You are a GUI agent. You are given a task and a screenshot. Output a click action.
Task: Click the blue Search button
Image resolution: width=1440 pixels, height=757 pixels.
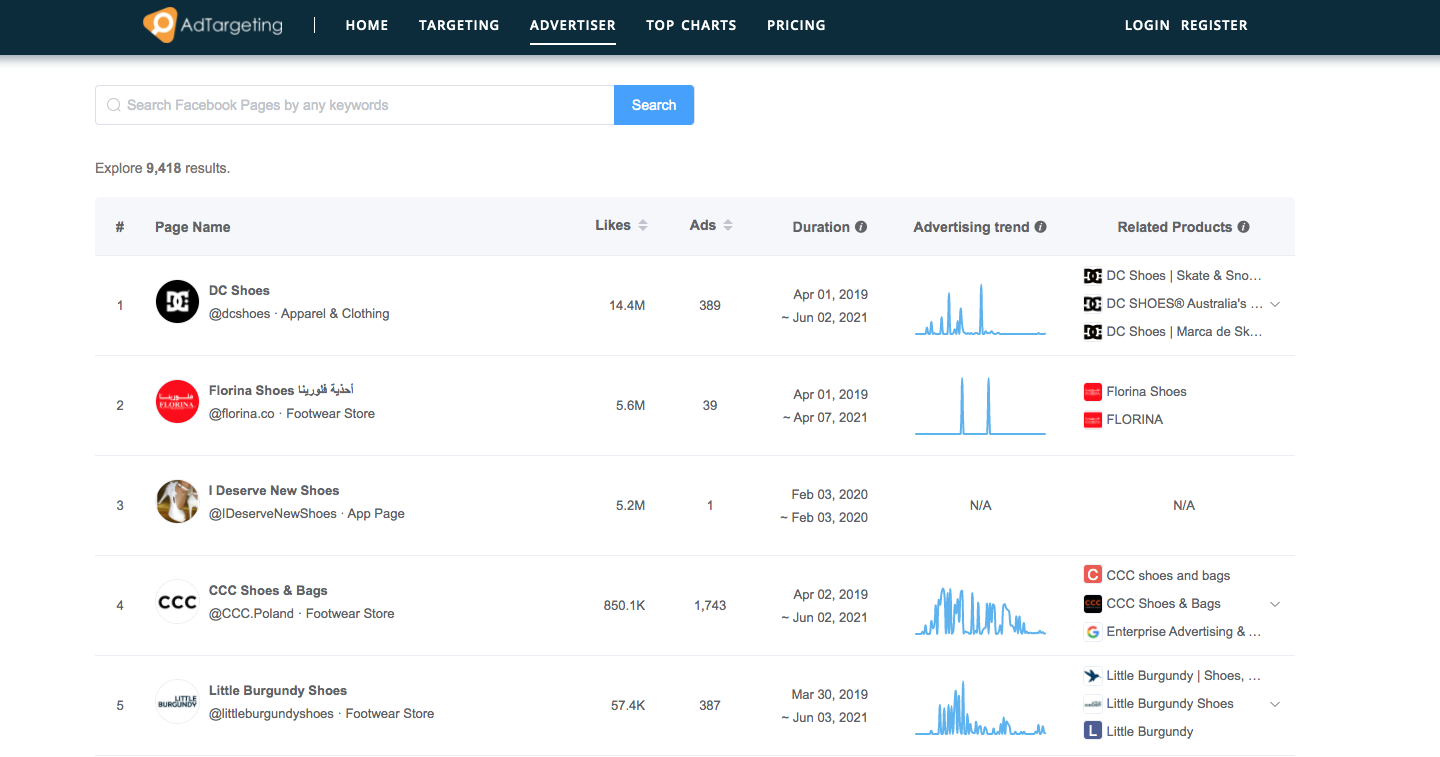654,105
